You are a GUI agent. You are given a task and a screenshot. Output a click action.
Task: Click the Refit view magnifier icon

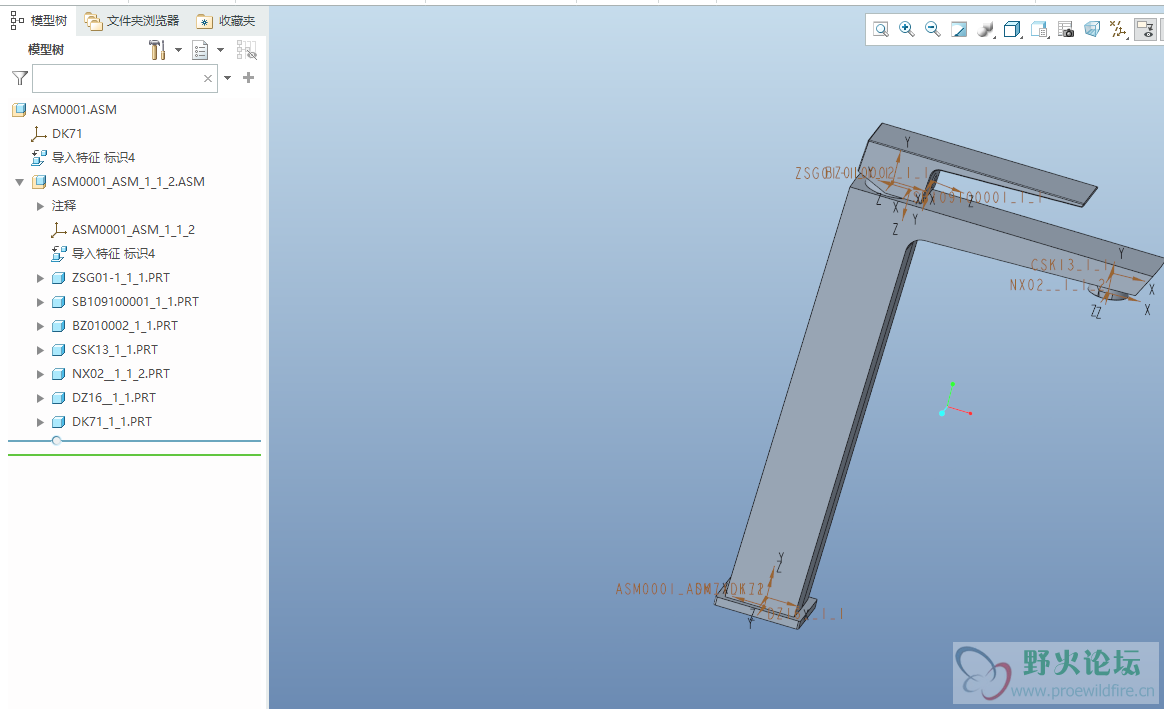(880, 30)
